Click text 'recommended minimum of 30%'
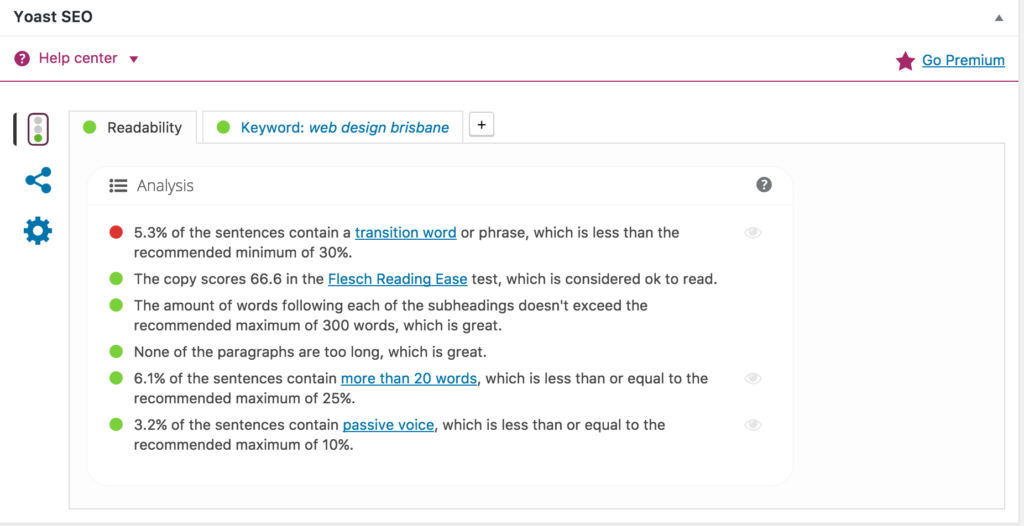The height and width of the screenshot is (526, 1024). pyautogui.click(x=242, y=252)
